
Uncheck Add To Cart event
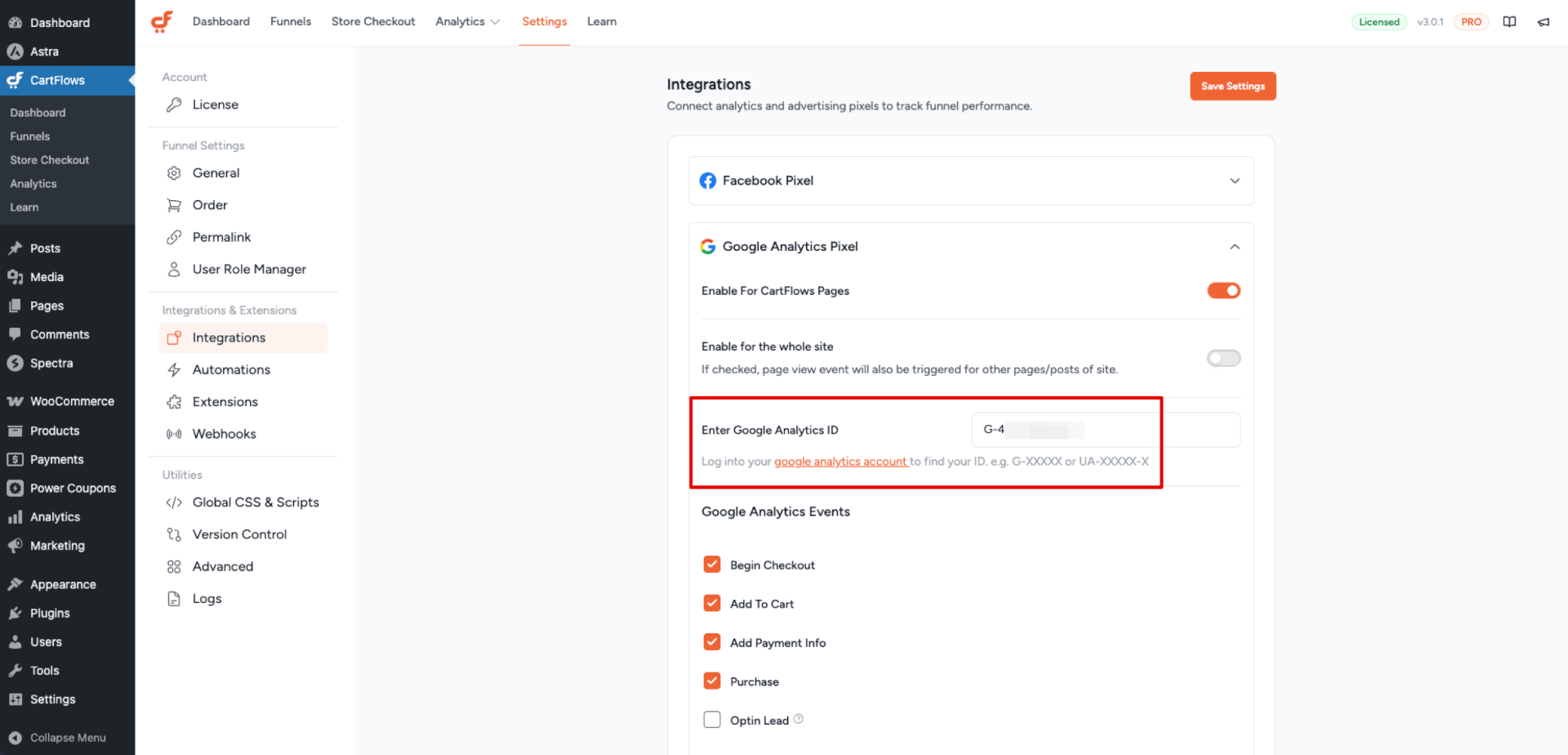pyautogui.click(x=712, y=603)
